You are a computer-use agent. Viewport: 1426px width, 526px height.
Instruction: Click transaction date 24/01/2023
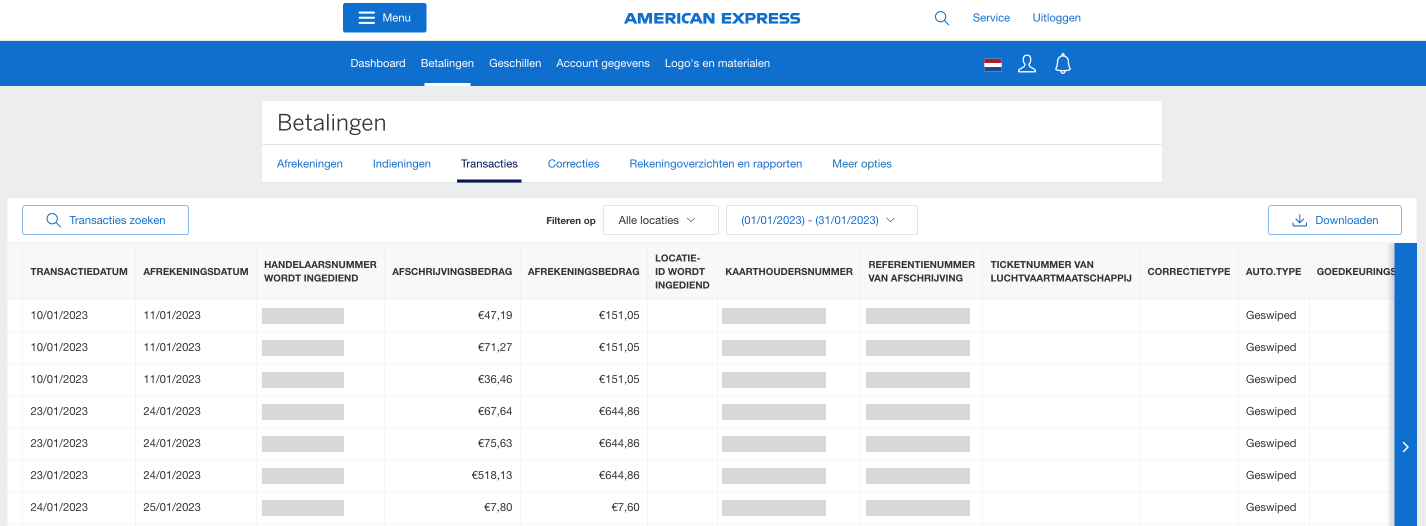tap(59, 507)
